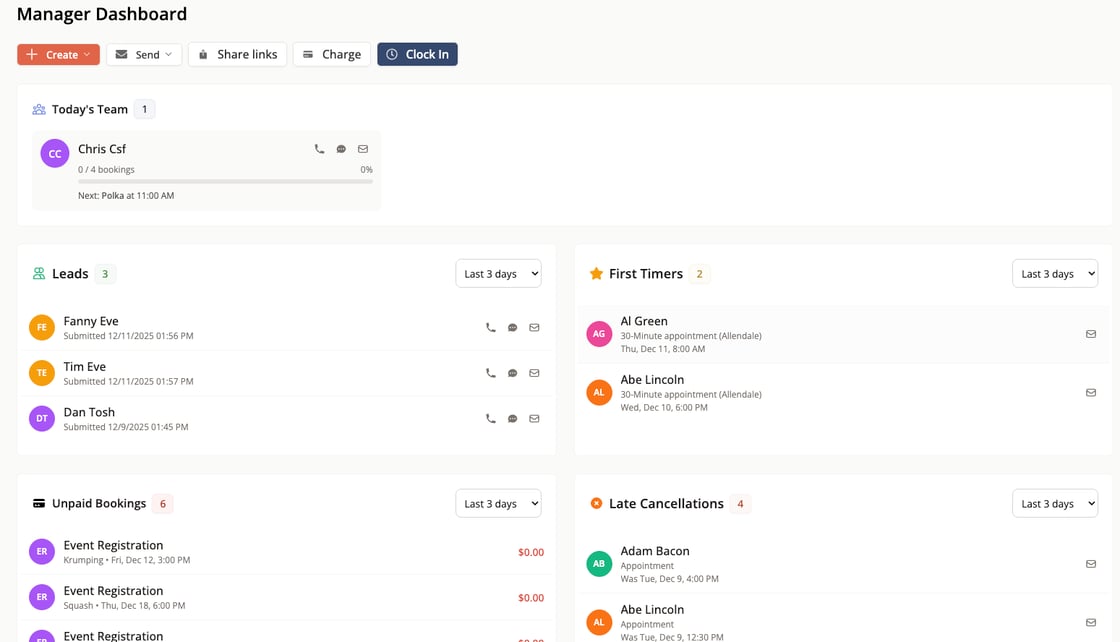This screenshot has width=1120, height=642.
Task: Click the Share links button
Action: [237, 54]
